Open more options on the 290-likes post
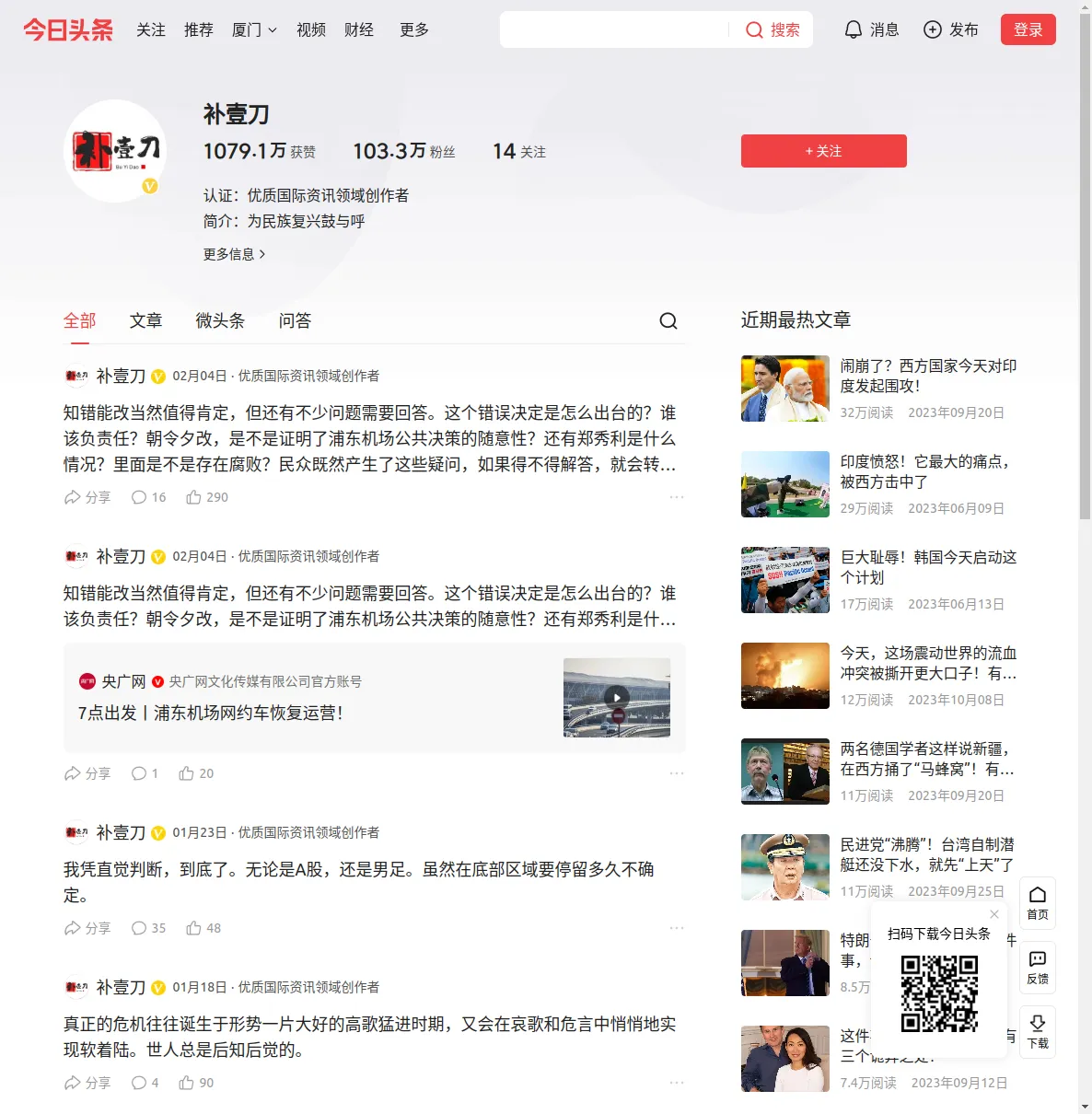 [677, 497]
